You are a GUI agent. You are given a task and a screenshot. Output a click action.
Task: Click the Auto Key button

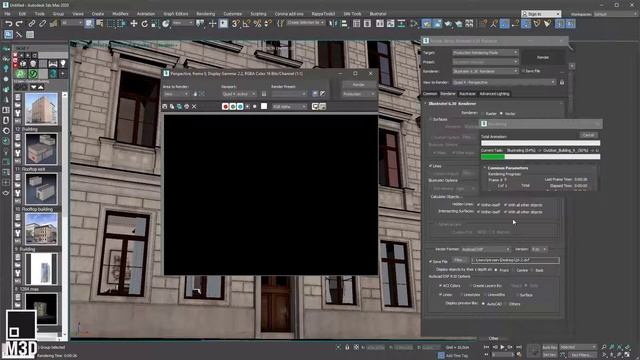(549, 347)
